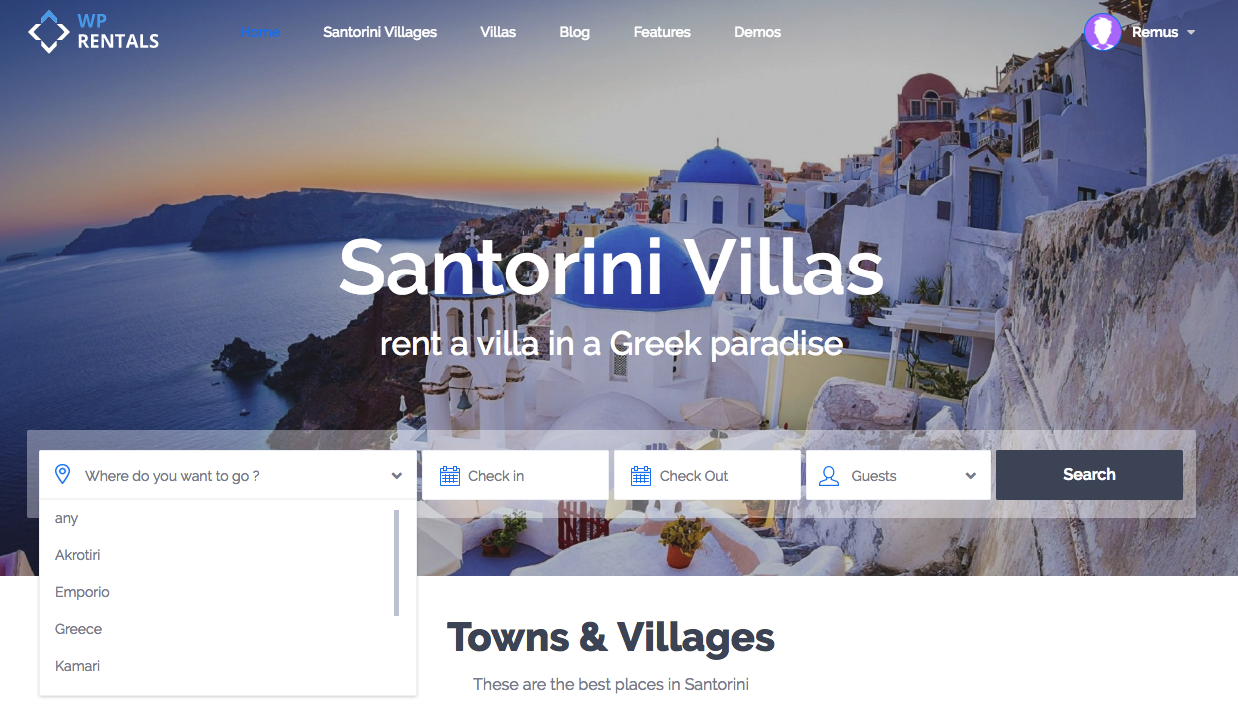Open the Remus account menu arrow
This screenshot has height=720, width=1238.
coord(1191,33)
